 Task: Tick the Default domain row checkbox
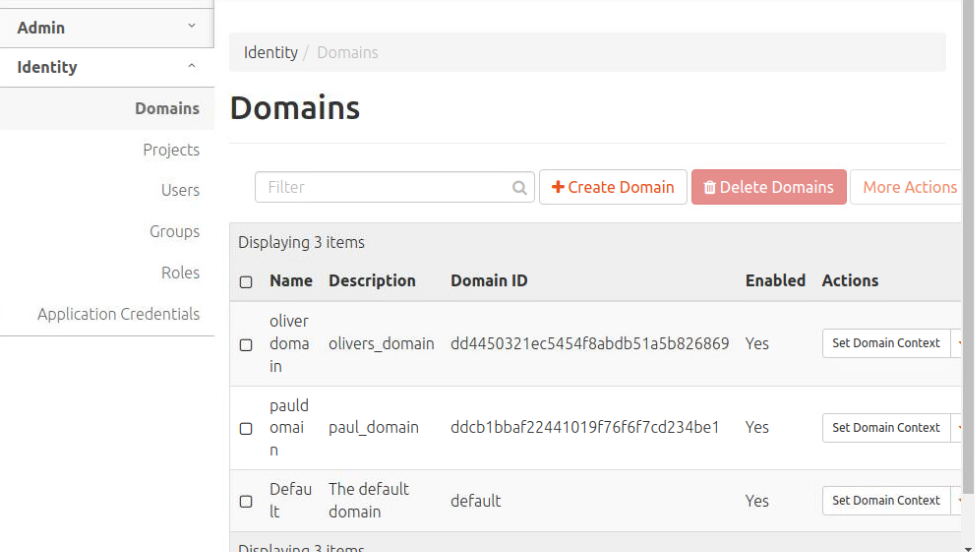pos(246,501)
